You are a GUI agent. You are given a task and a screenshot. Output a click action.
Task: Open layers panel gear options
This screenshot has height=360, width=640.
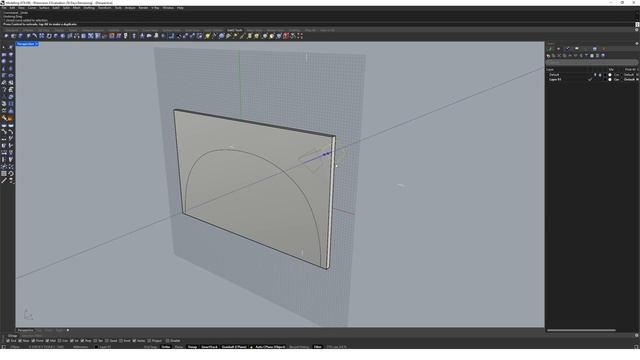pos(637,43)
